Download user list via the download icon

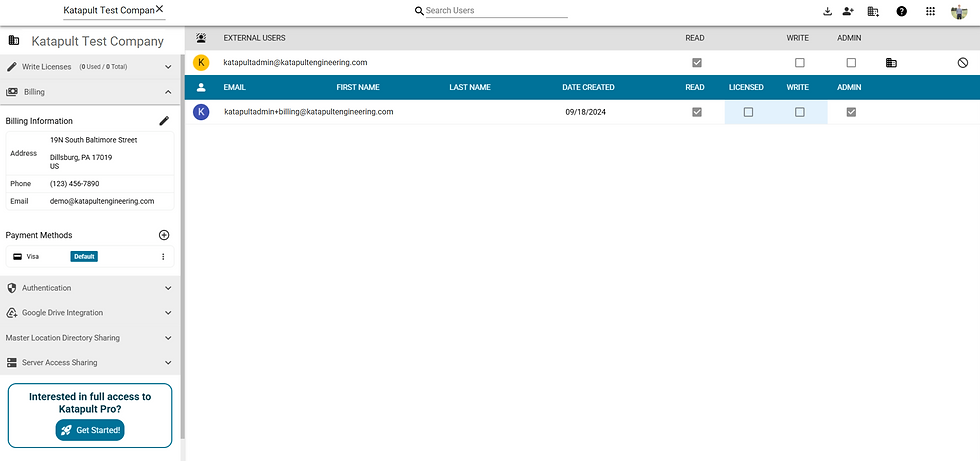pos(828,11)
